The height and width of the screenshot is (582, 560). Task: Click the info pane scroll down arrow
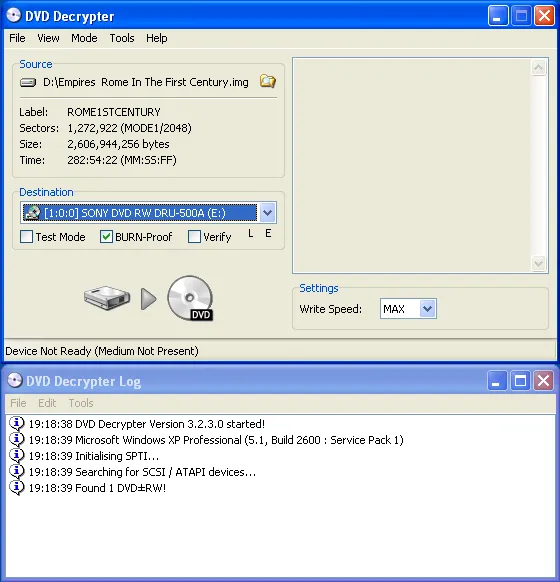(538, 264)
